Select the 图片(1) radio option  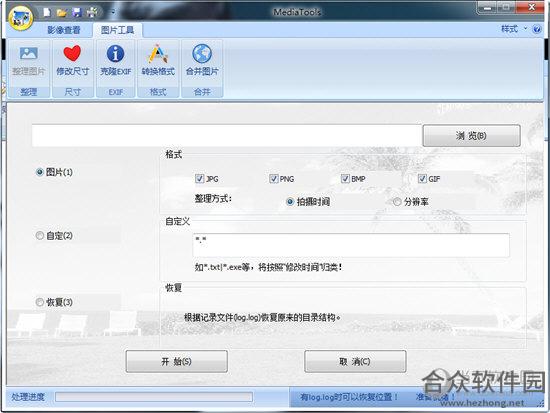coord(54,172)
